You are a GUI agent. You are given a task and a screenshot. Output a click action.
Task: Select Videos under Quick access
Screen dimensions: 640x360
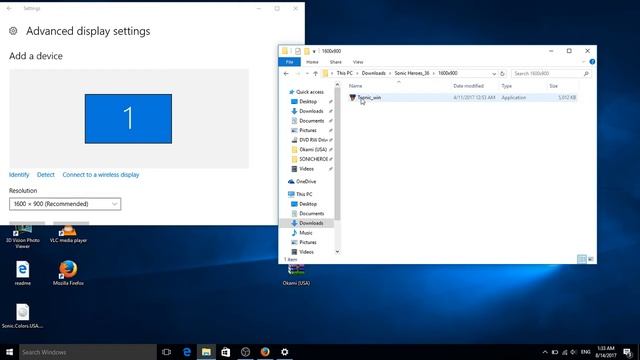point(307,169)
